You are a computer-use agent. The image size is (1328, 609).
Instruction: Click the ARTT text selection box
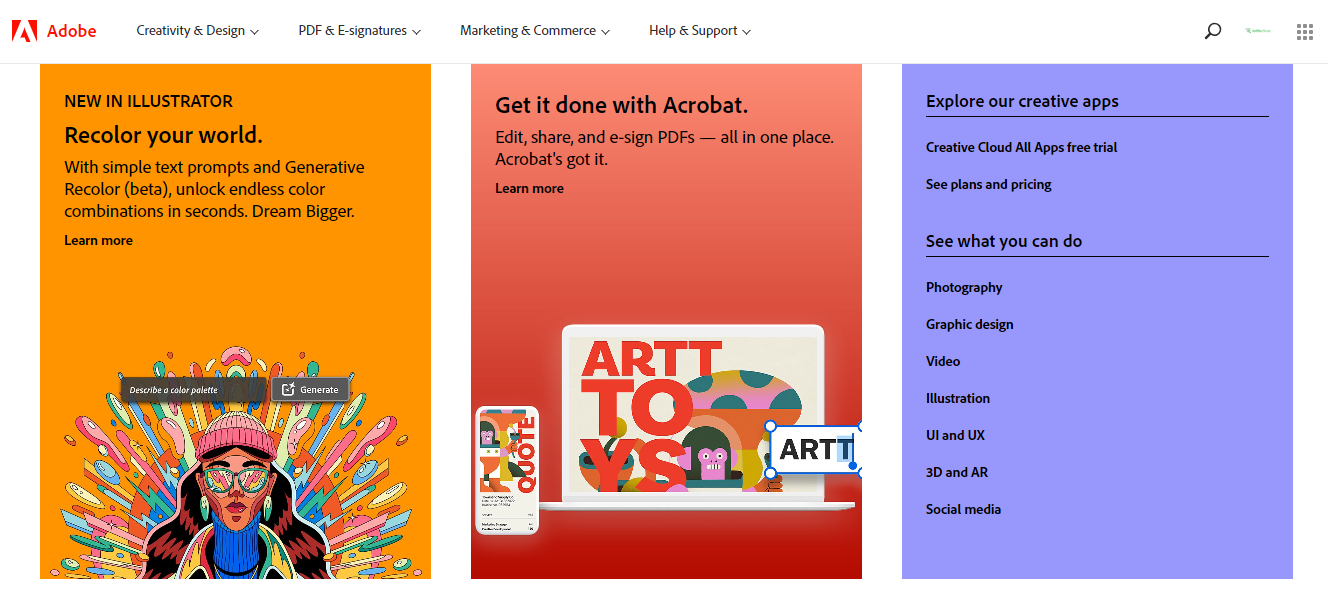point(815,449)
